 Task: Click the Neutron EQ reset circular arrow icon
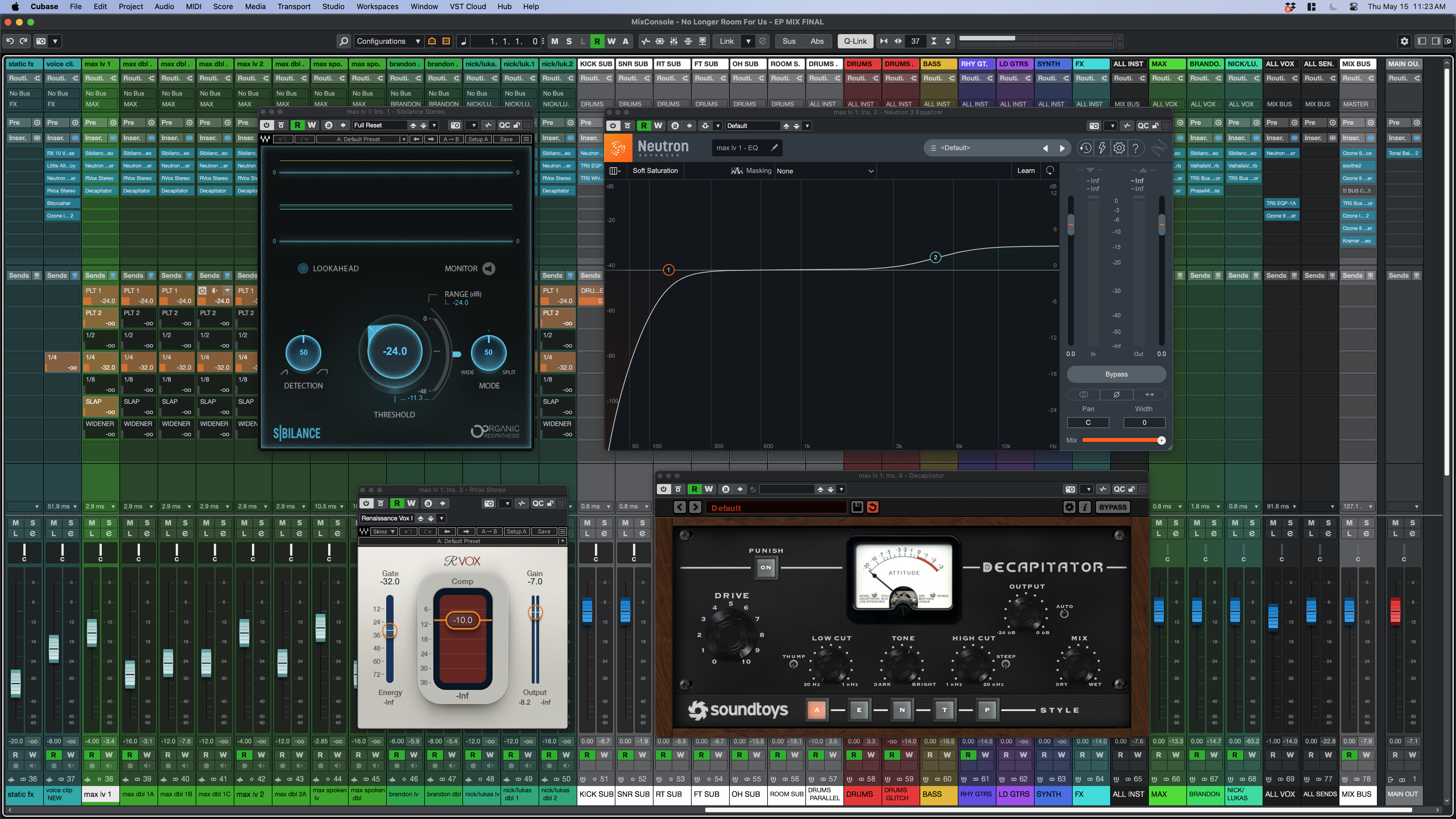point(1050,171)
